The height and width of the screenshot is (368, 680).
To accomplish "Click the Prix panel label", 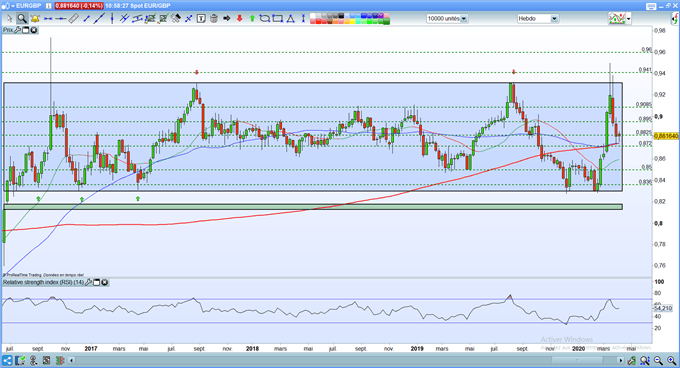I will (x=8, y=30).
